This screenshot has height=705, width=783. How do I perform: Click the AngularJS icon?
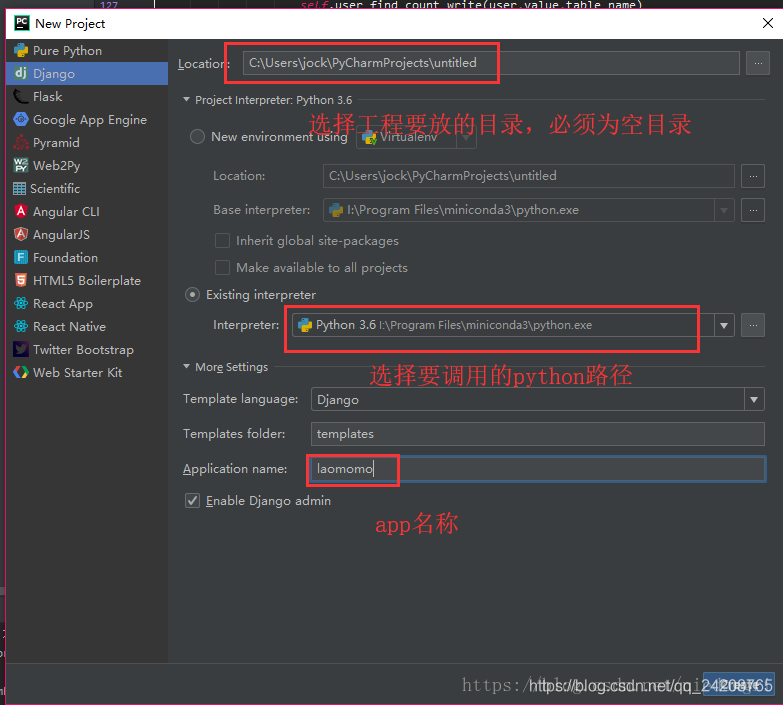[21, 234]
